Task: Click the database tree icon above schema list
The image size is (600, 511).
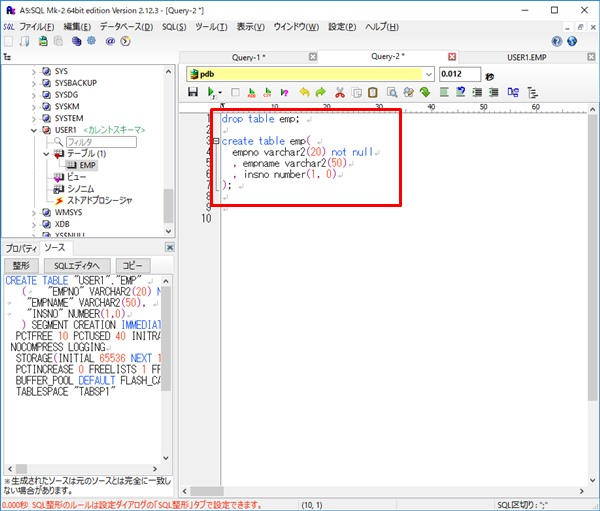Action: [7, 57]
